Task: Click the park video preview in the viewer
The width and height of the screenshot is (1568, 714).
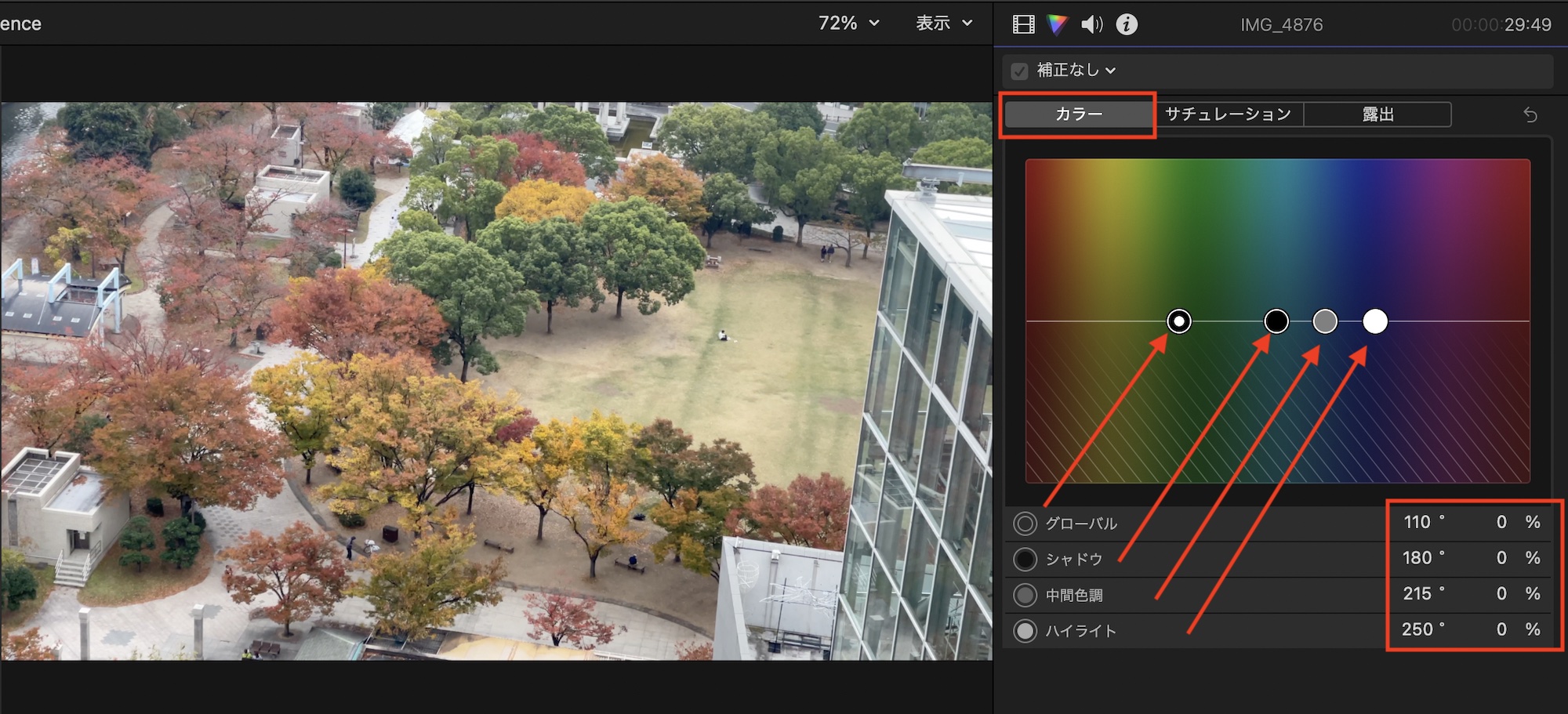Action: (x=496, y=381)
